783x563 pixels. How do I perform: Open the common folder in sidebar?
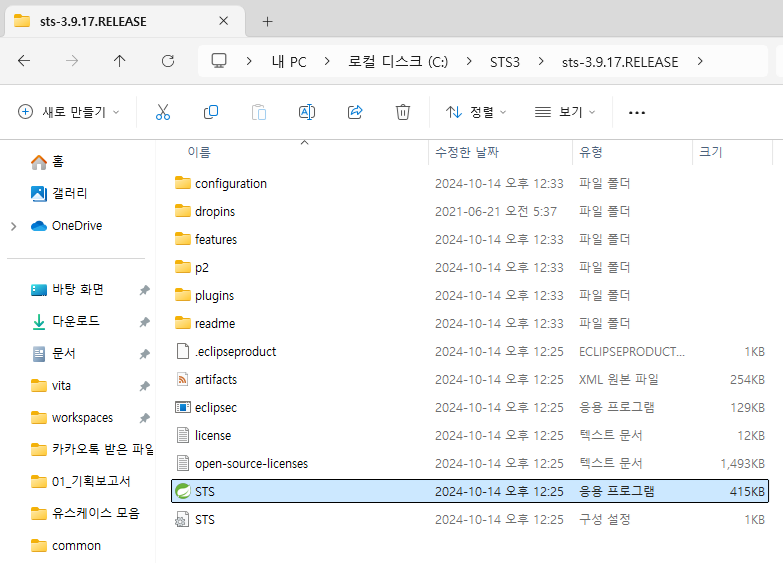click(65, 546)
